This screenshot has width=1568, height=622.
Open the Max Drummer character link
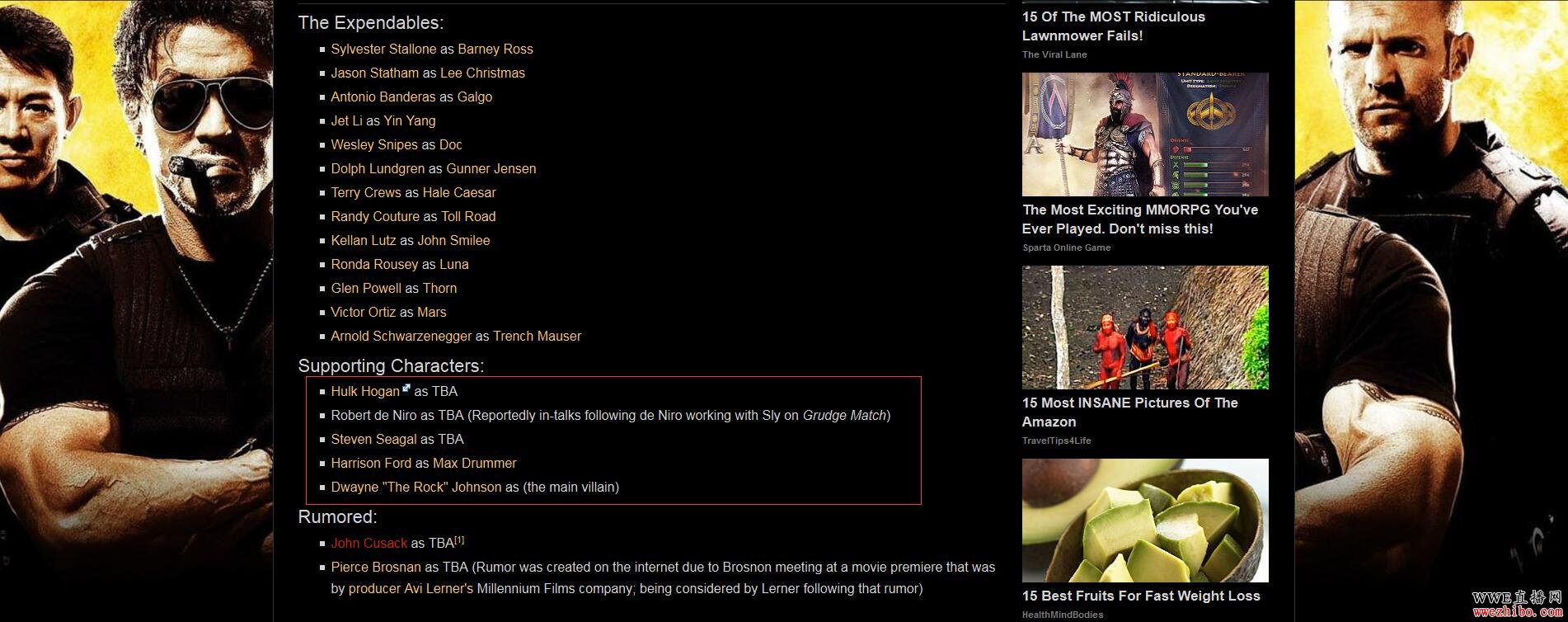pos(475,463)
